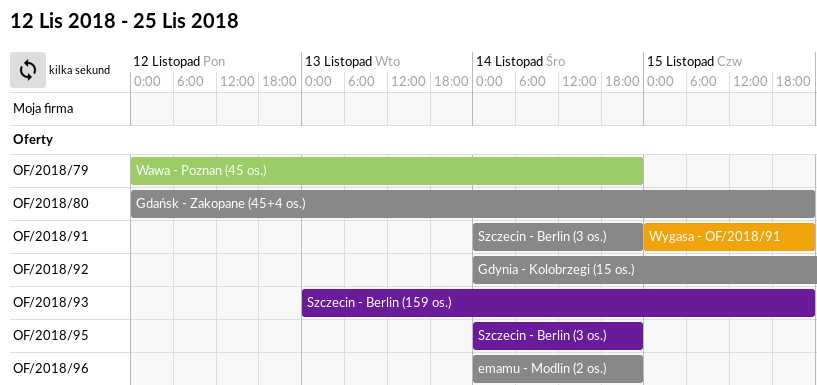Open the green Wawa - Poznan bar
817x385 pixels.
pos(387,170)
